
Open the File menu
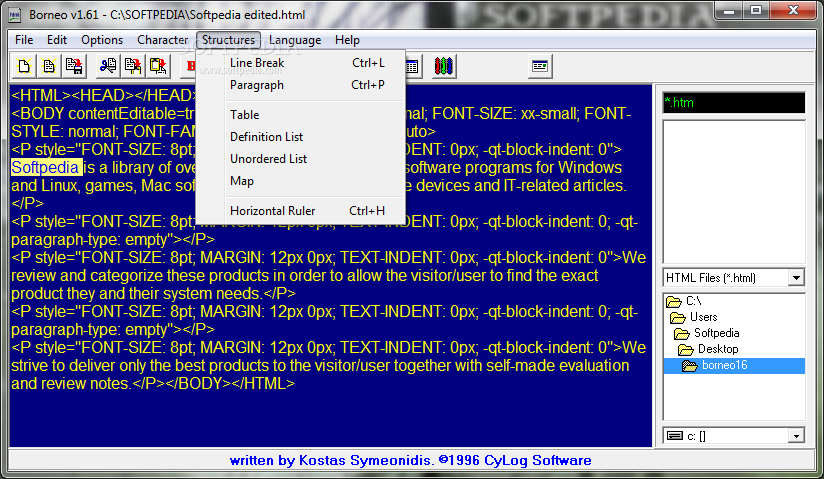pos(24,40)
